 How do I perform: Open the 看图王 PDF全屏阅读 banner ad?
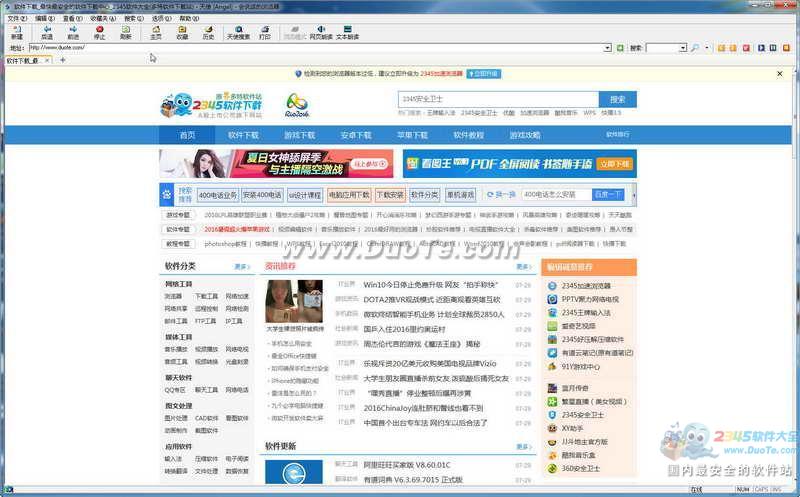(x=519, y=163)
